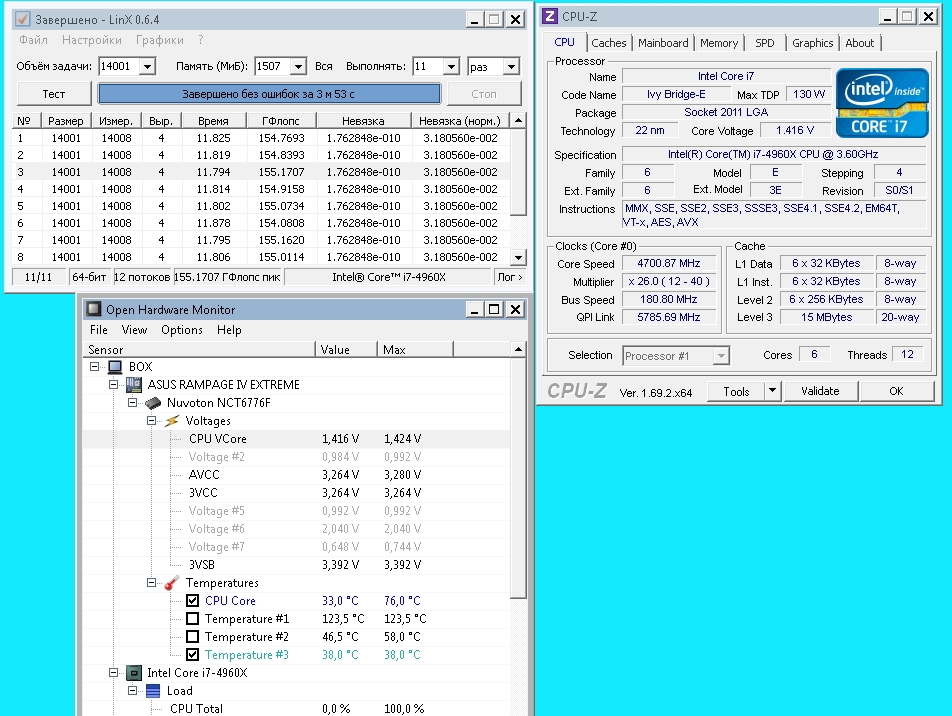The width and height of the screenshot is (952, 716).
Task: Click the Open Hardware Monitor scrollbar up arrow
Action: point(518,349)
